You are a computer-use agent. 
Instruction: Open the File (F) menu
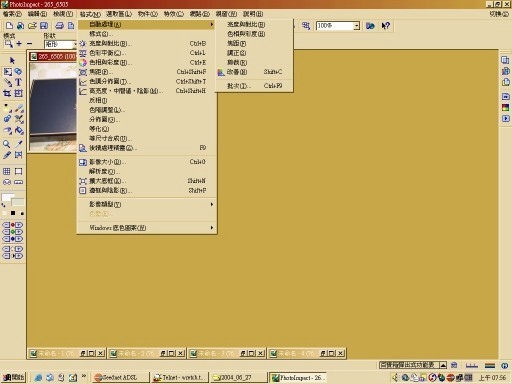12,14
